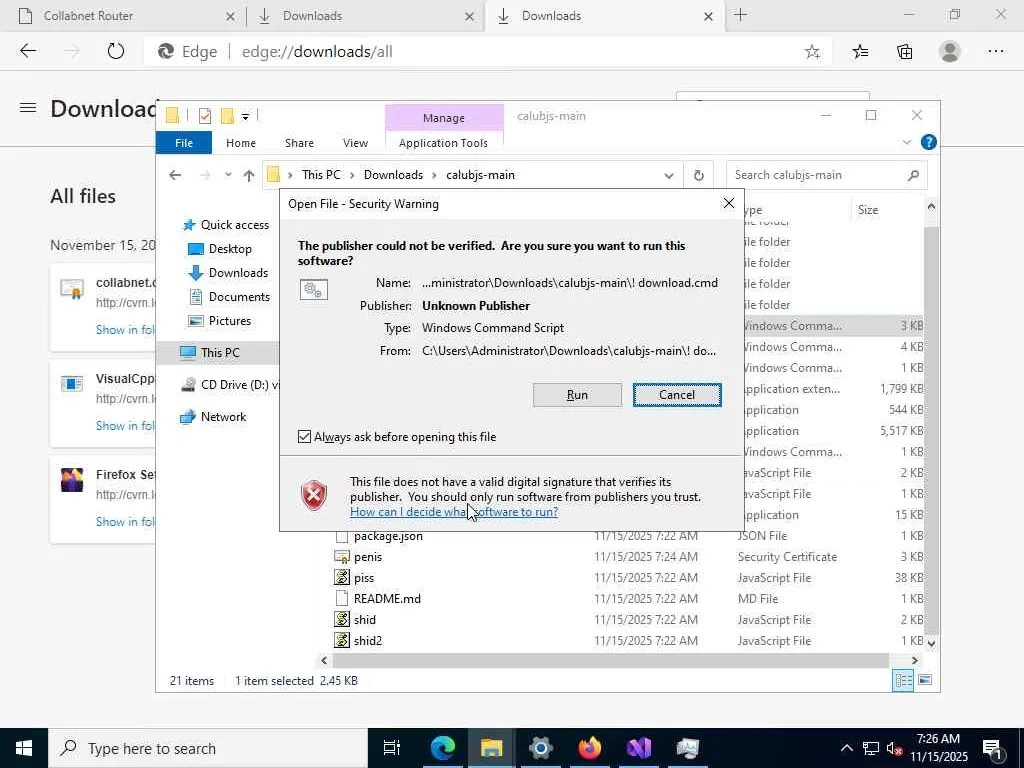Click the horizontal scrollbar right arrow in Explorer
Viewport: 1024px width, 768px height.
[x=914, y=660]
